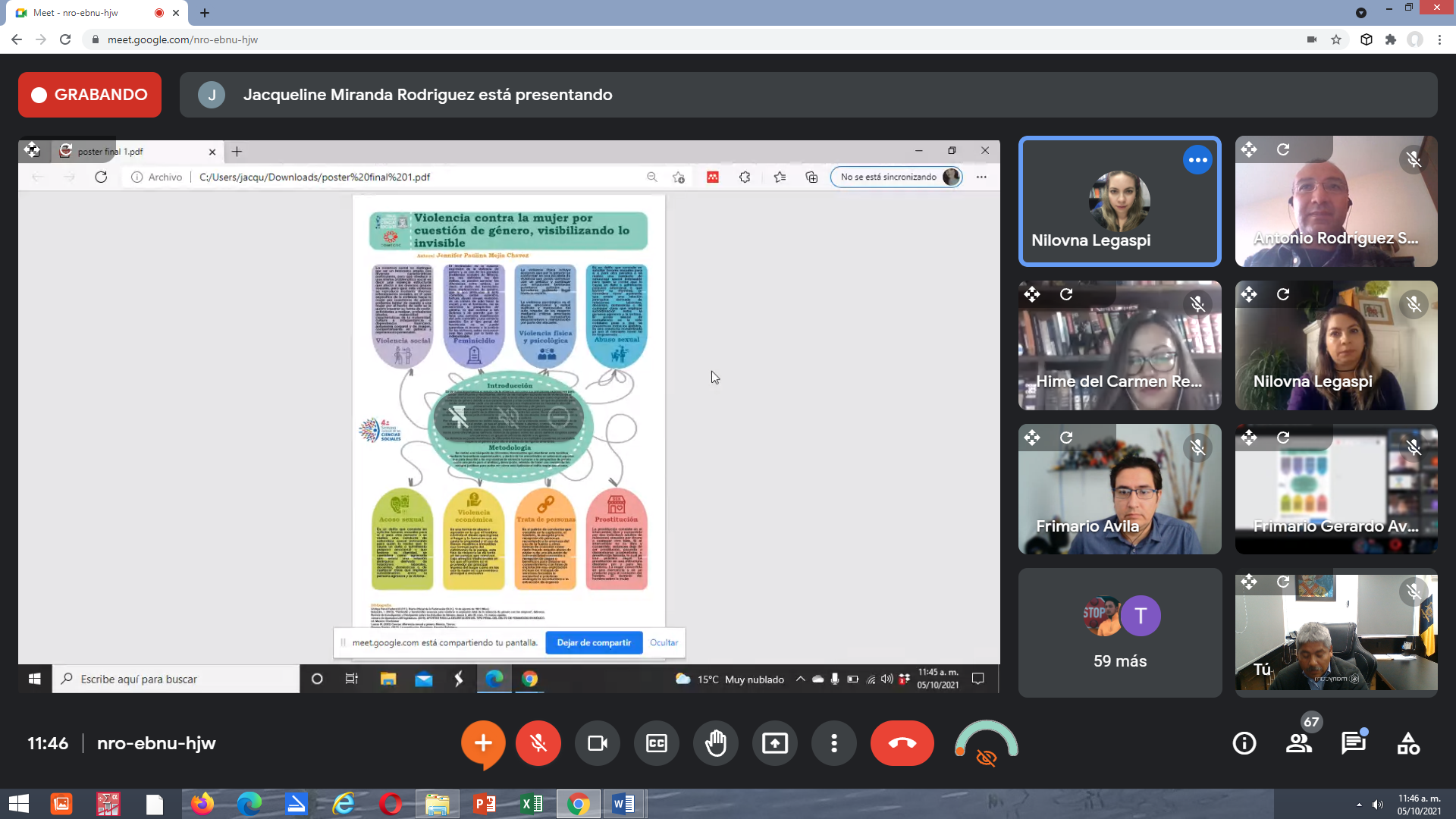
Task: Select the 'Meet - nro-ebnu-hjw' Chrome tab
Action: [x=95, y=13]
